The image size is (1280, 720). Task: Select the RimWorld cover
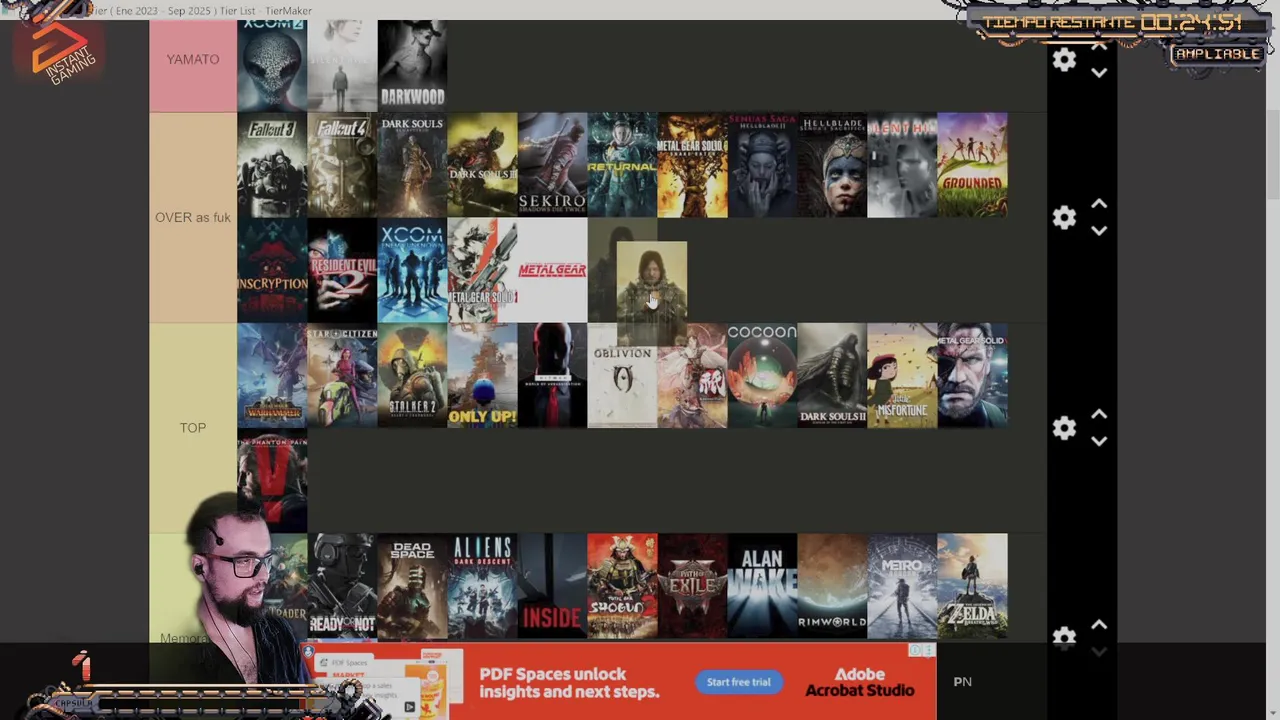pos(832,586)
